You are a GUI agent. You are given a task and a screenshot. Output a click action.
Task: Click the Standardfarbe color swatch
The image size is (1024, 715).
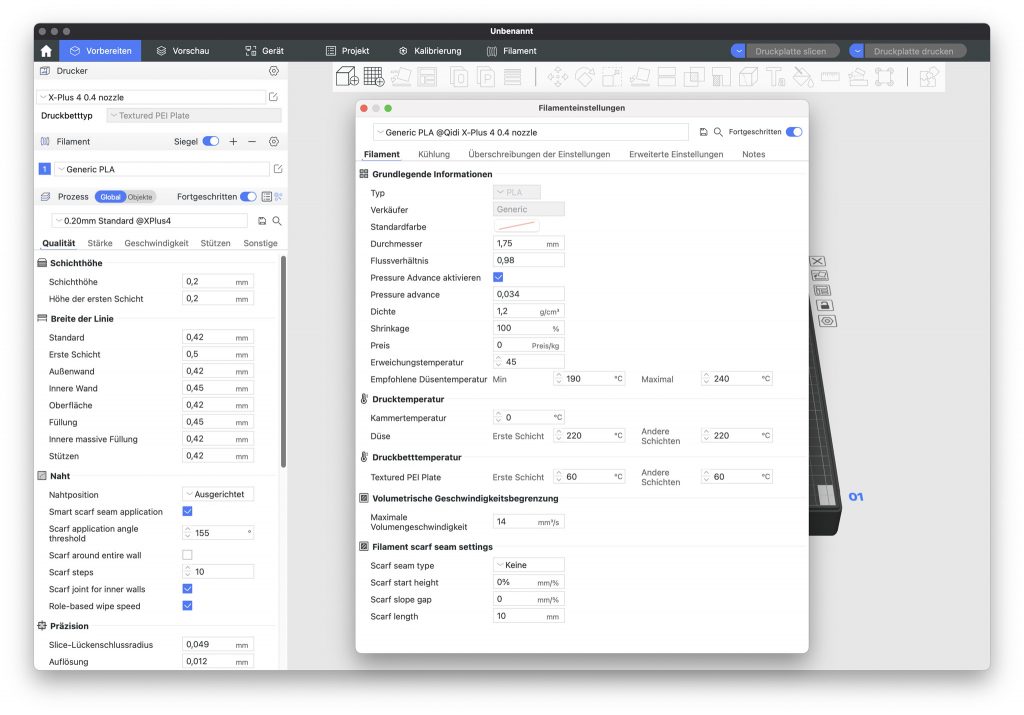click(517, 227)
